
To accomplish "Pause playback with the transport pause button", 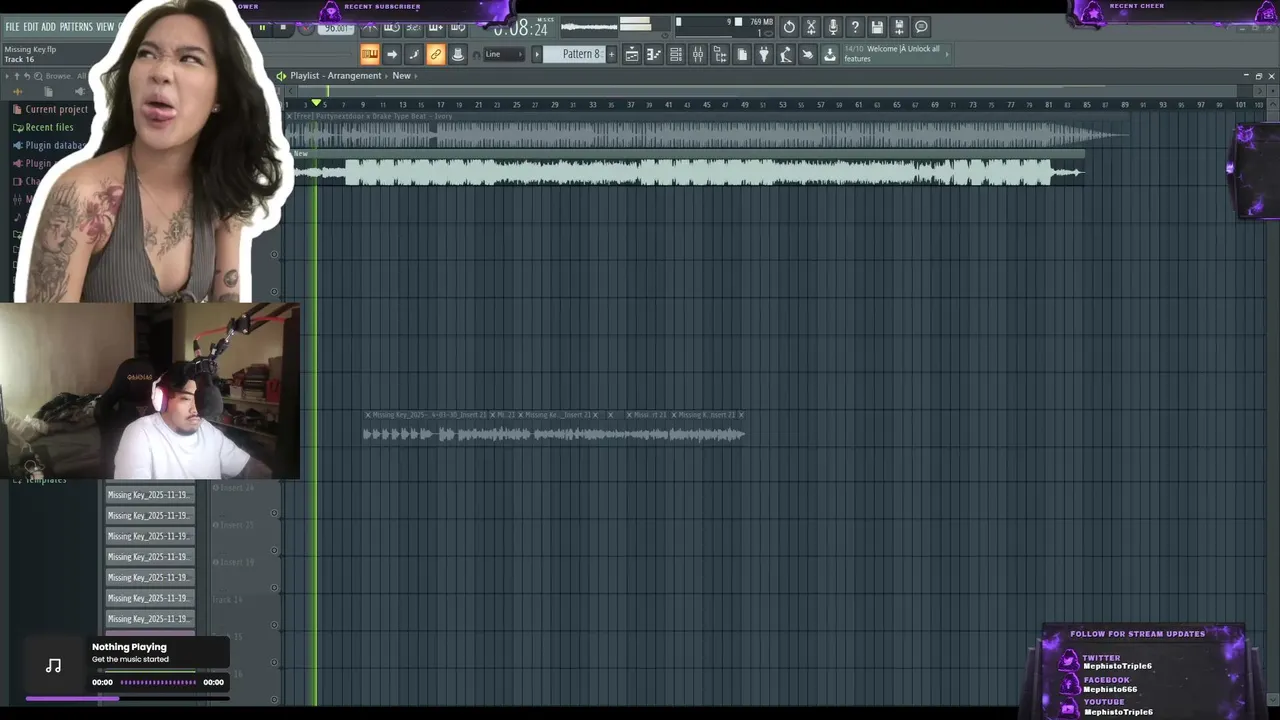I will (x=262, y=28).
